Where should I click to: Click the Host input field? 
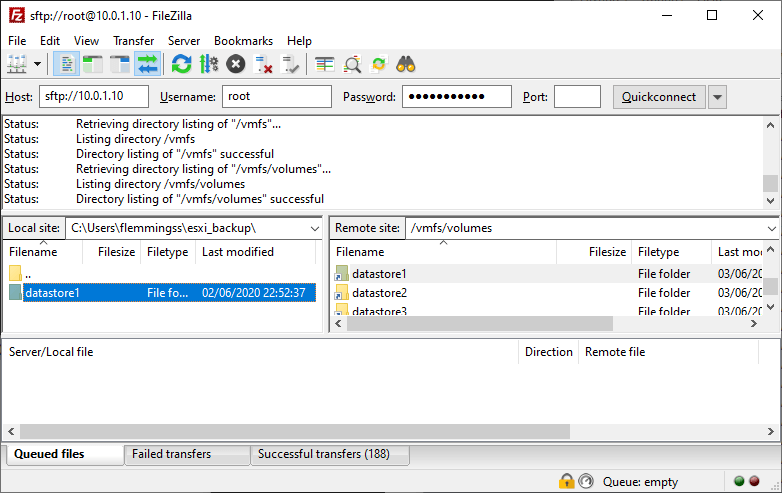tap(94, 96)
